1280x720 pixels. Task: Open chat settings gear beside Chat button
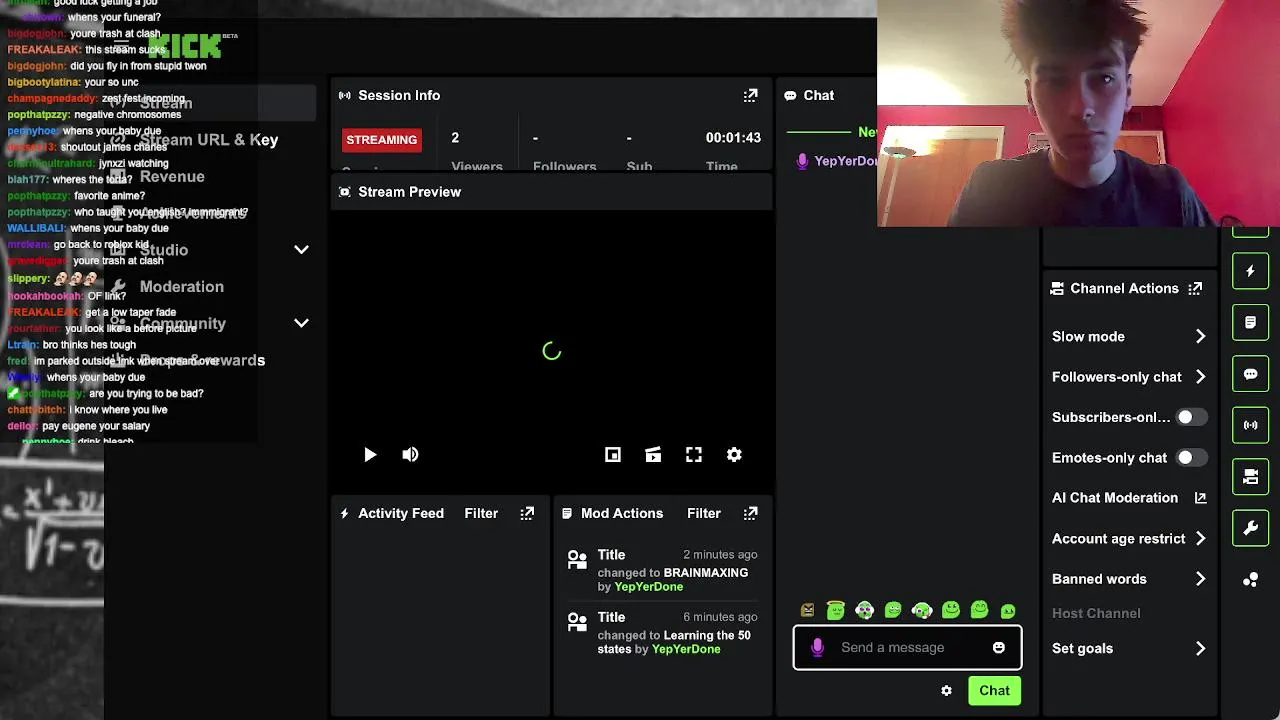[946, 690]
